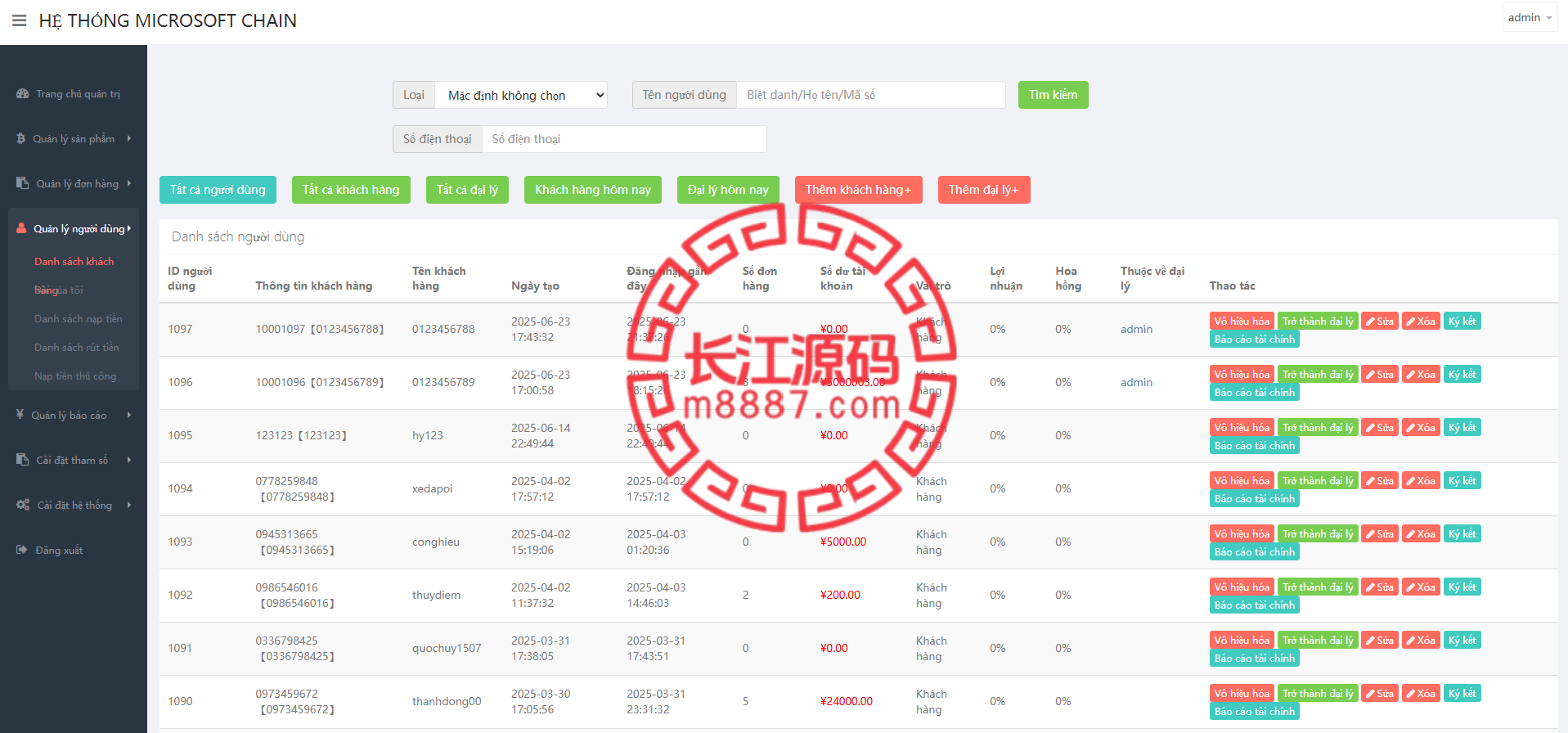Screen dimensions: 1568x733
Task: Open Báo cáo tài chính for user 1097
Action: point(1255,340)
